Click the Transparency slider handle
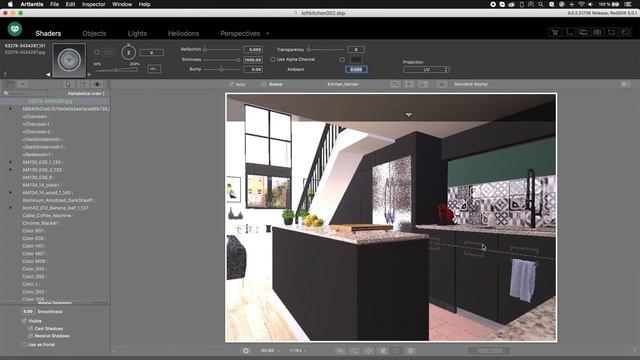640x360 pixels. (309, 49)
